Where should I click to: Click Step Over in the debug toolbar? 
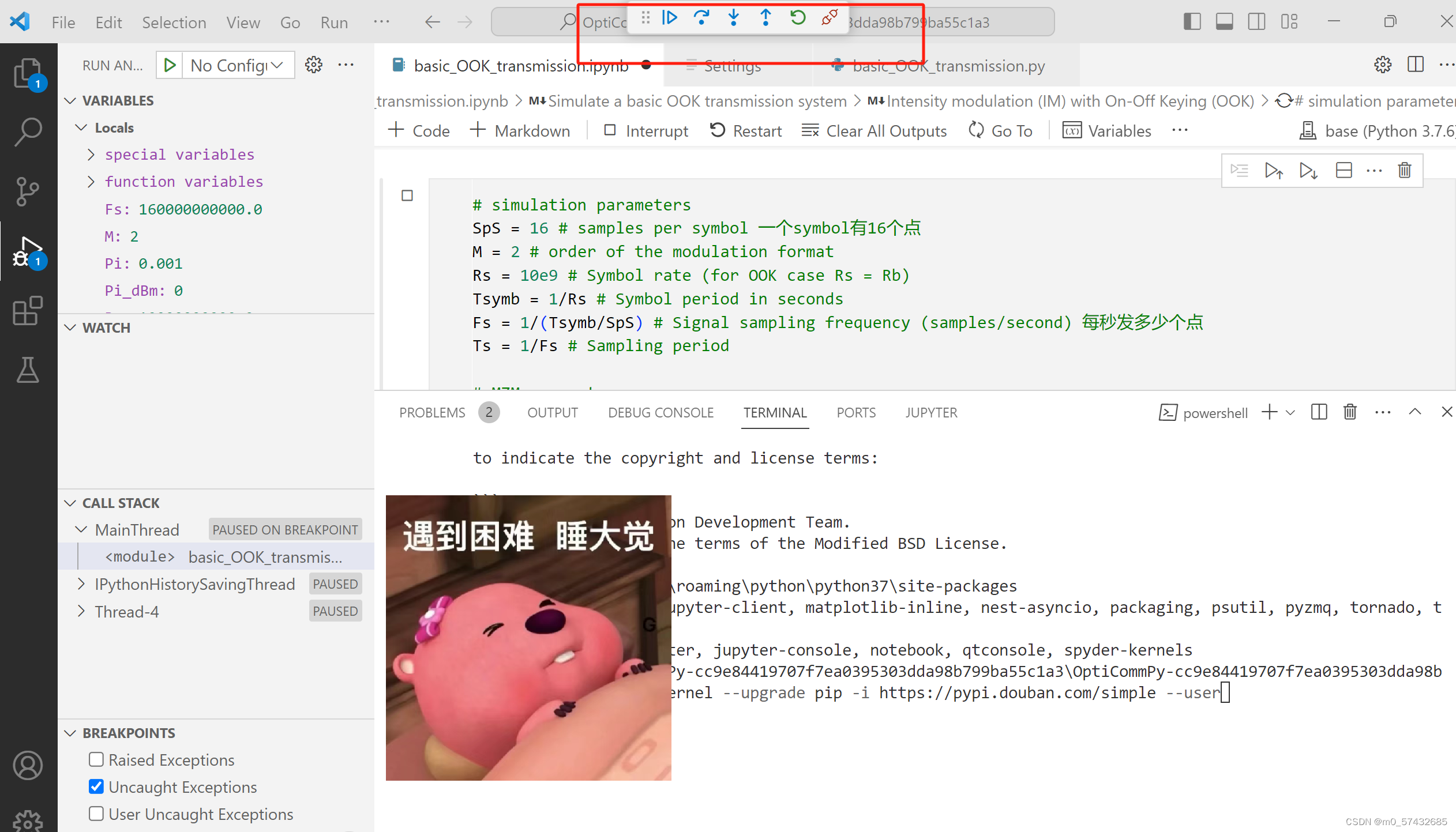(x=702, y=18)
